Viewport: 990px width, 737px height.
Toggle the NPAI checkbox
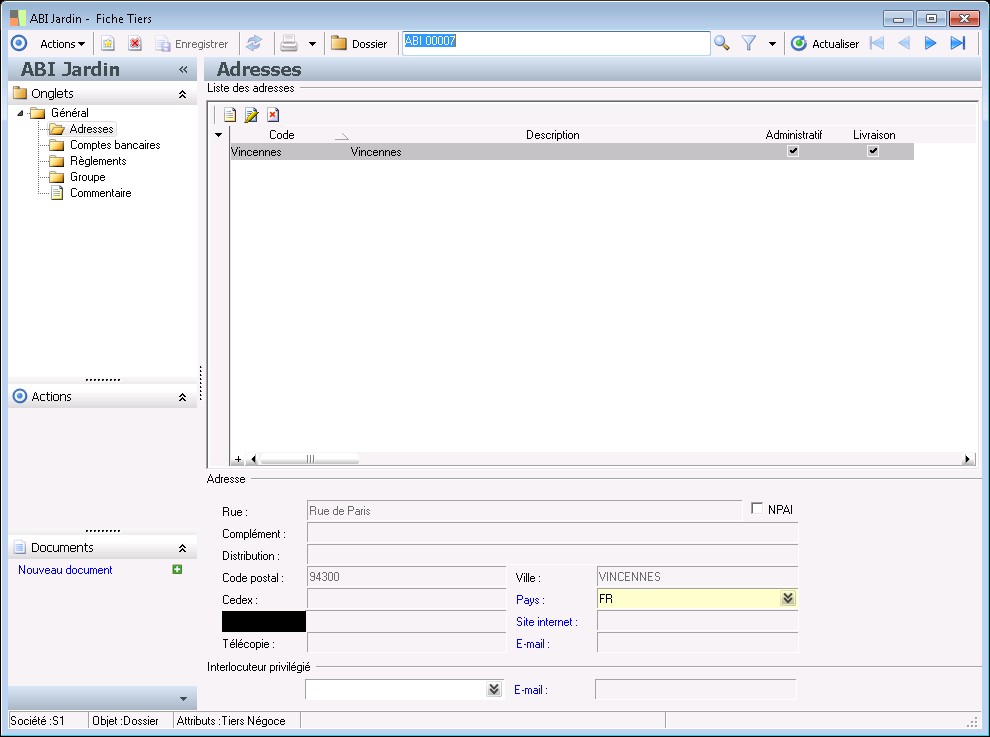[x=757, y=509]
